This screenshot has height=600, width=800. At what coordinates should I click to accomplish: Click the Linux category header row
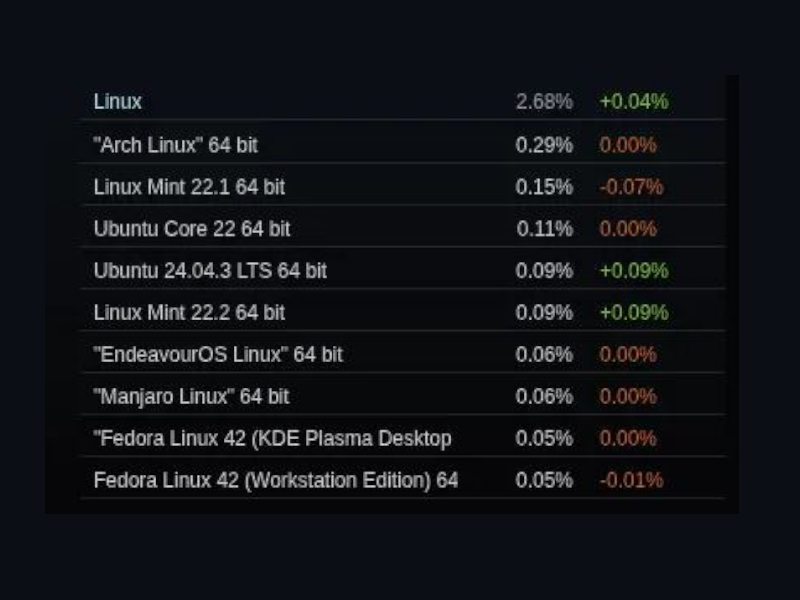pyautogui.click(x=118, y=102)
